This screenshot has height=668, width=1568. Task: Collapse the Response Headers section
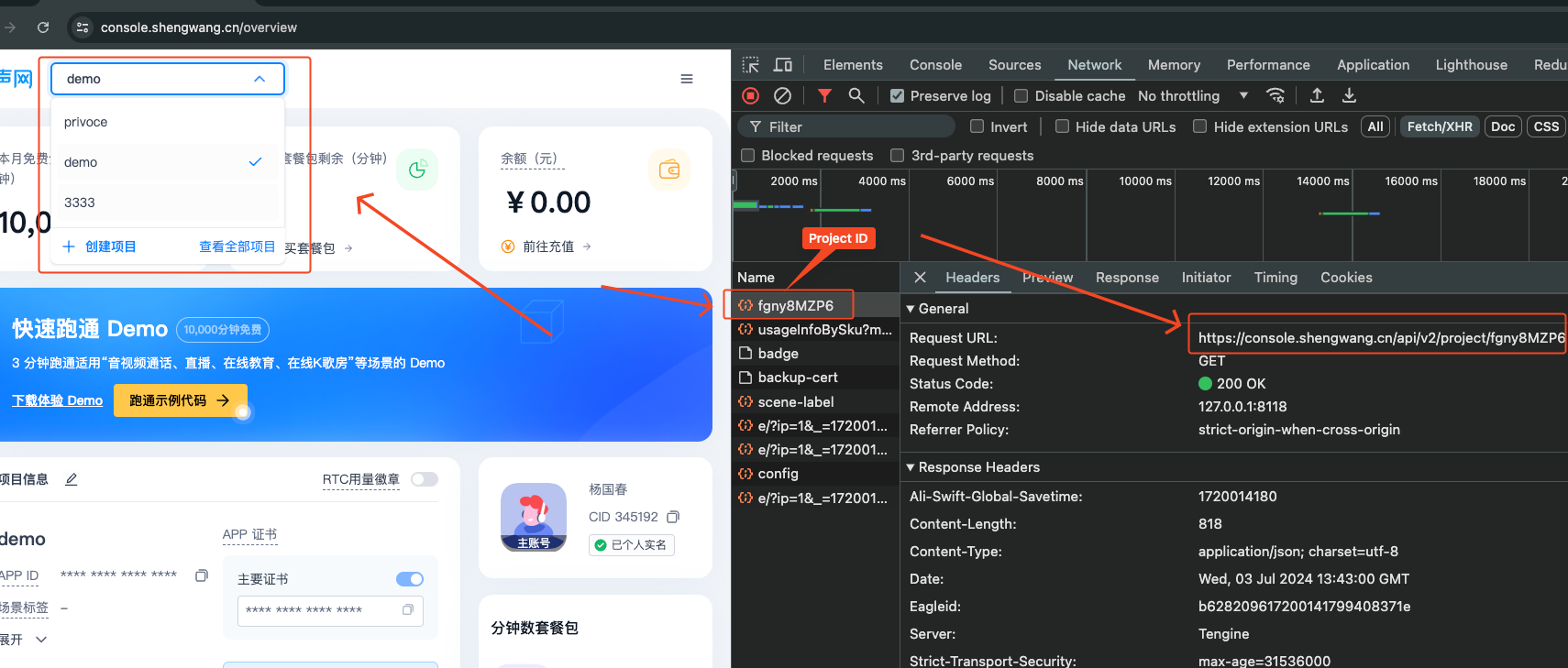tap(911, 467)
